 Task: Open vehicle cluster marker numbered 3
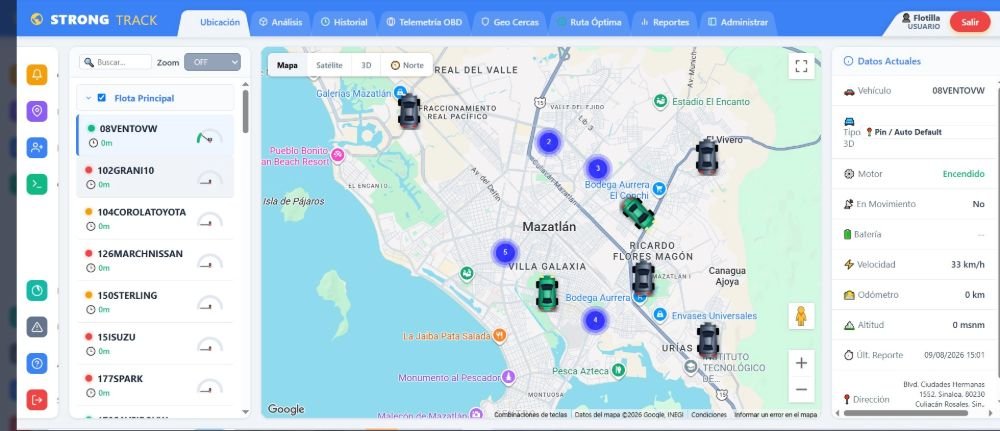click(x=598, y=168)
